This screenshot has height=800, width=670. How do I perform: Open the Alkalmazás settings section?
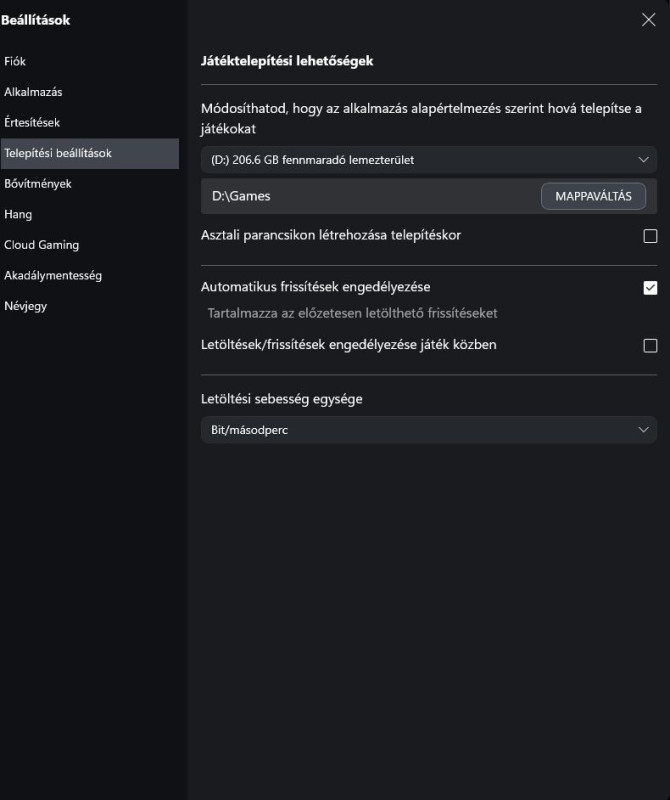33,92
